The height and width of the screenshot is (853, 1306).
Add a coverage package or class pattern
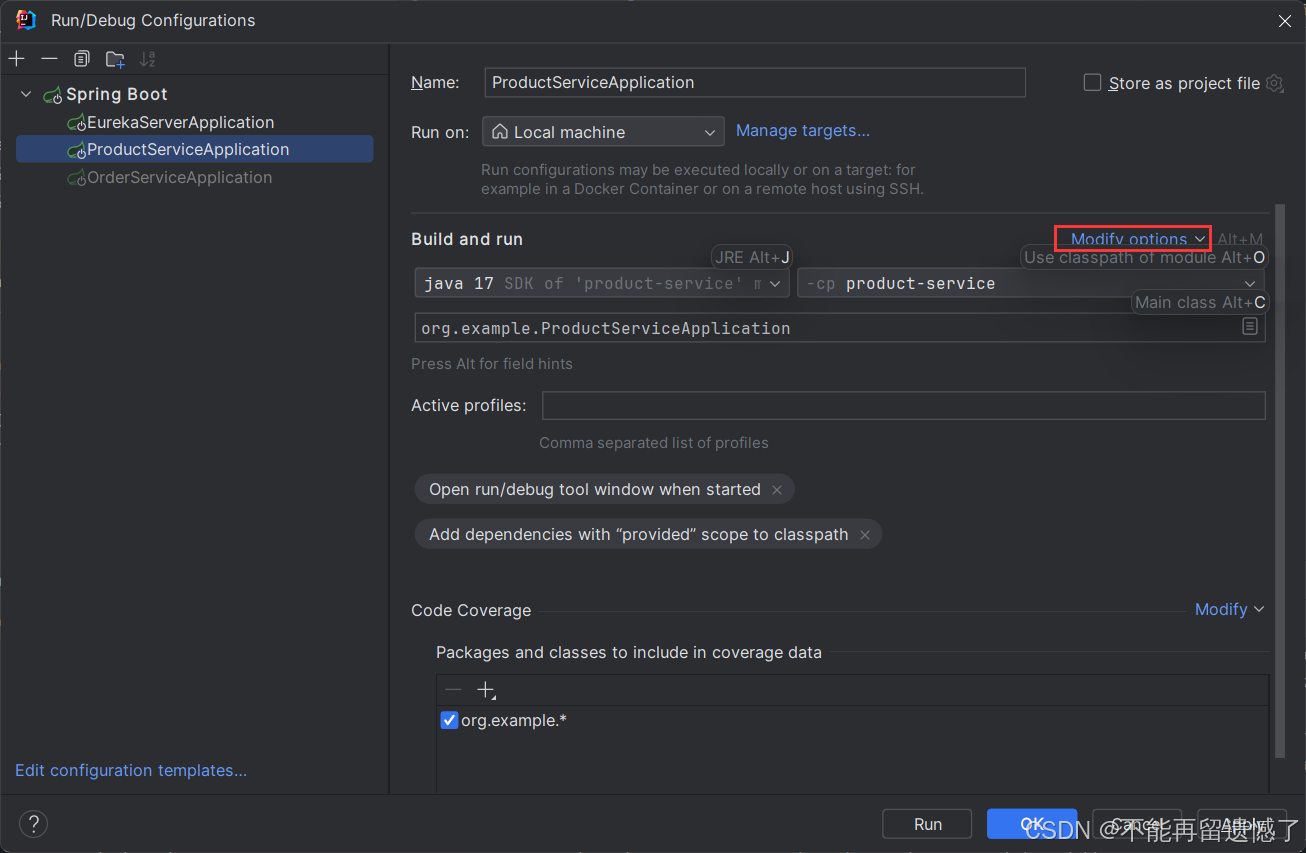click(486, 690)
